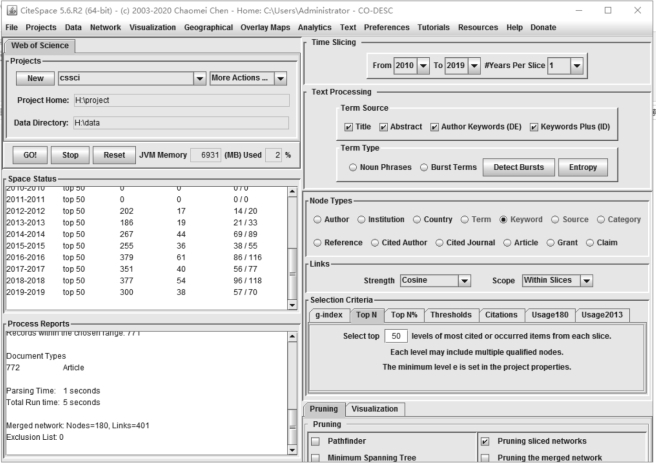The height and width of the screenshot is (463, 656).
Task: Switch to the g-index selection tab
Action: tap(328, 315)
